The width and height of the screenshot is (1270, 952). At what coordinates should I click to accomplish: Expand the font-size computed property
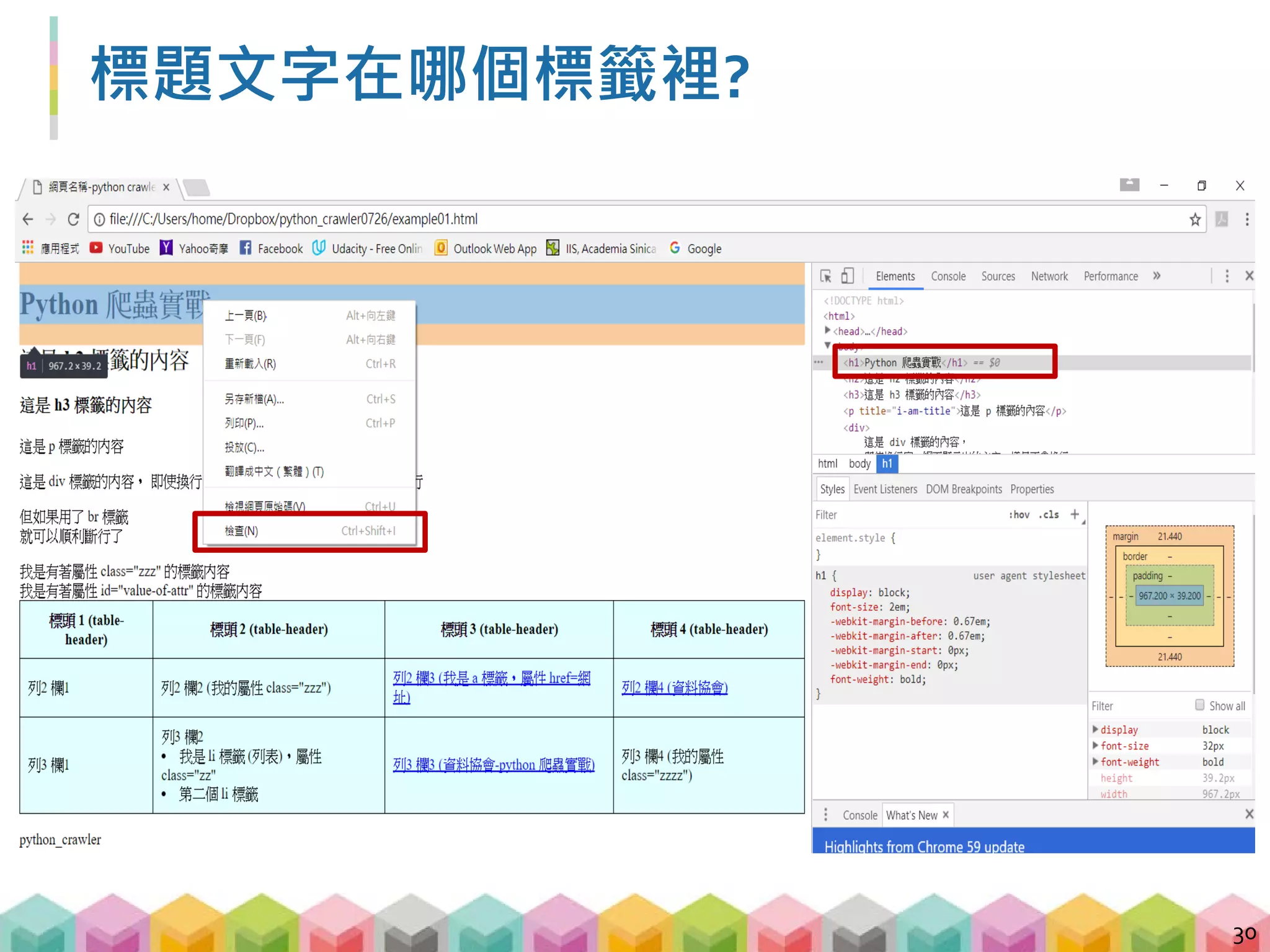tap(1096, 746)
